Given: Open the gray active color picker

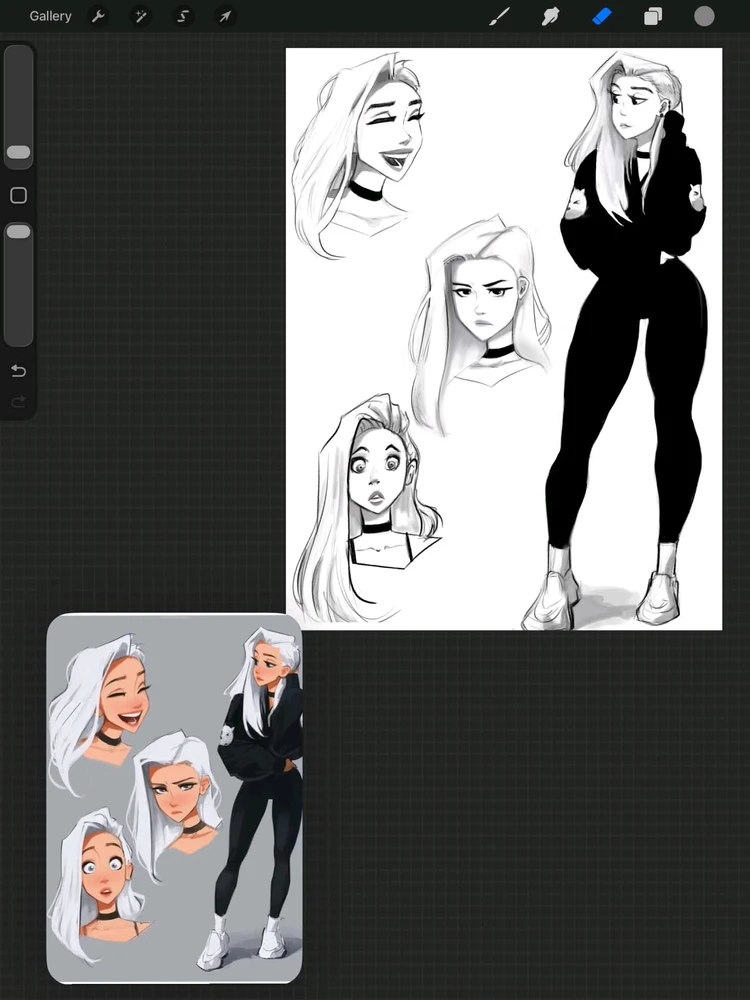Looking at the screenshot, I should pyautogui.click(x=704, y=17).
